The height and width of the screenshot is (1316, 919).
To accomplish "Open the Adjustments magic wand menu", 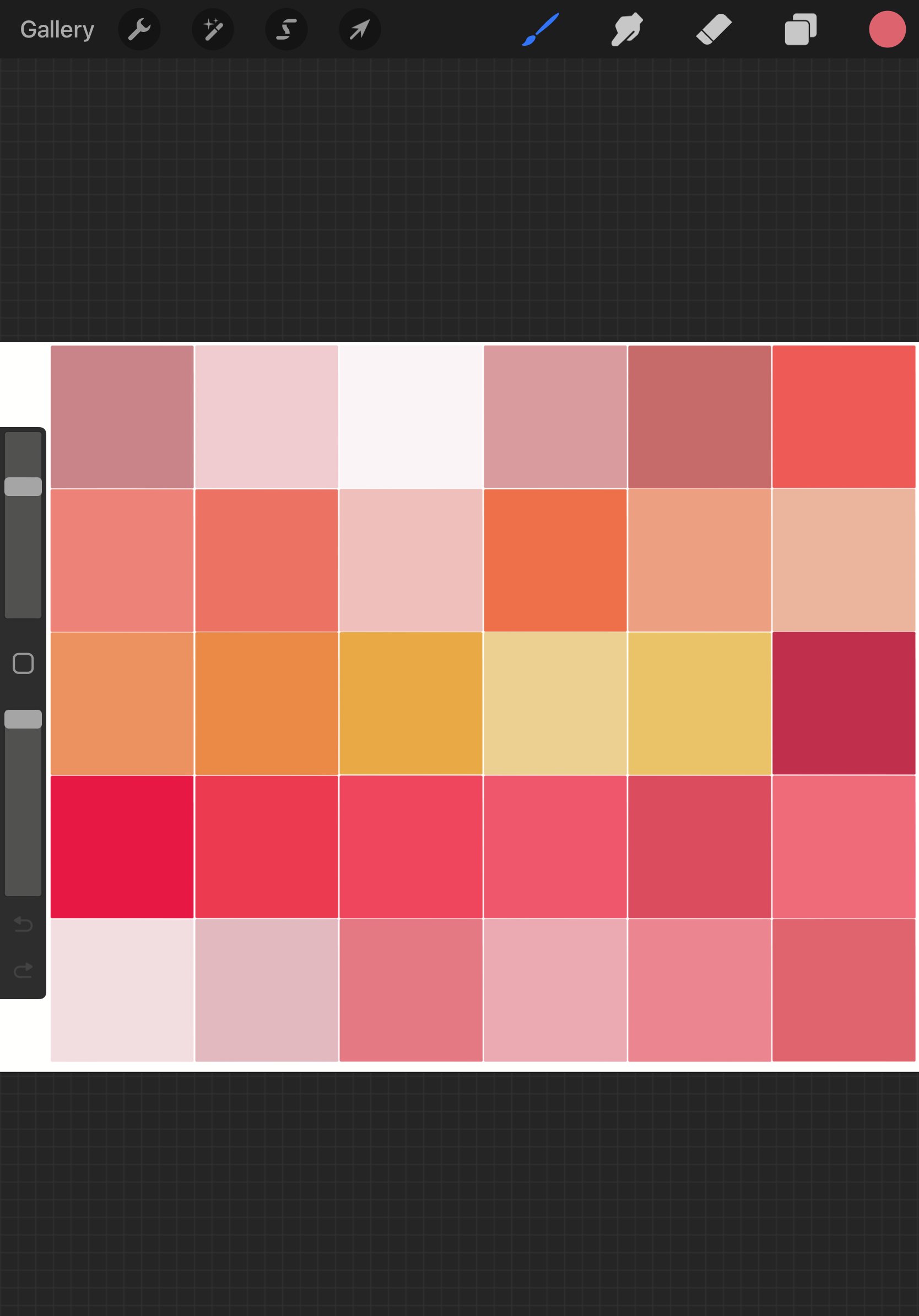I will (213, 29).
